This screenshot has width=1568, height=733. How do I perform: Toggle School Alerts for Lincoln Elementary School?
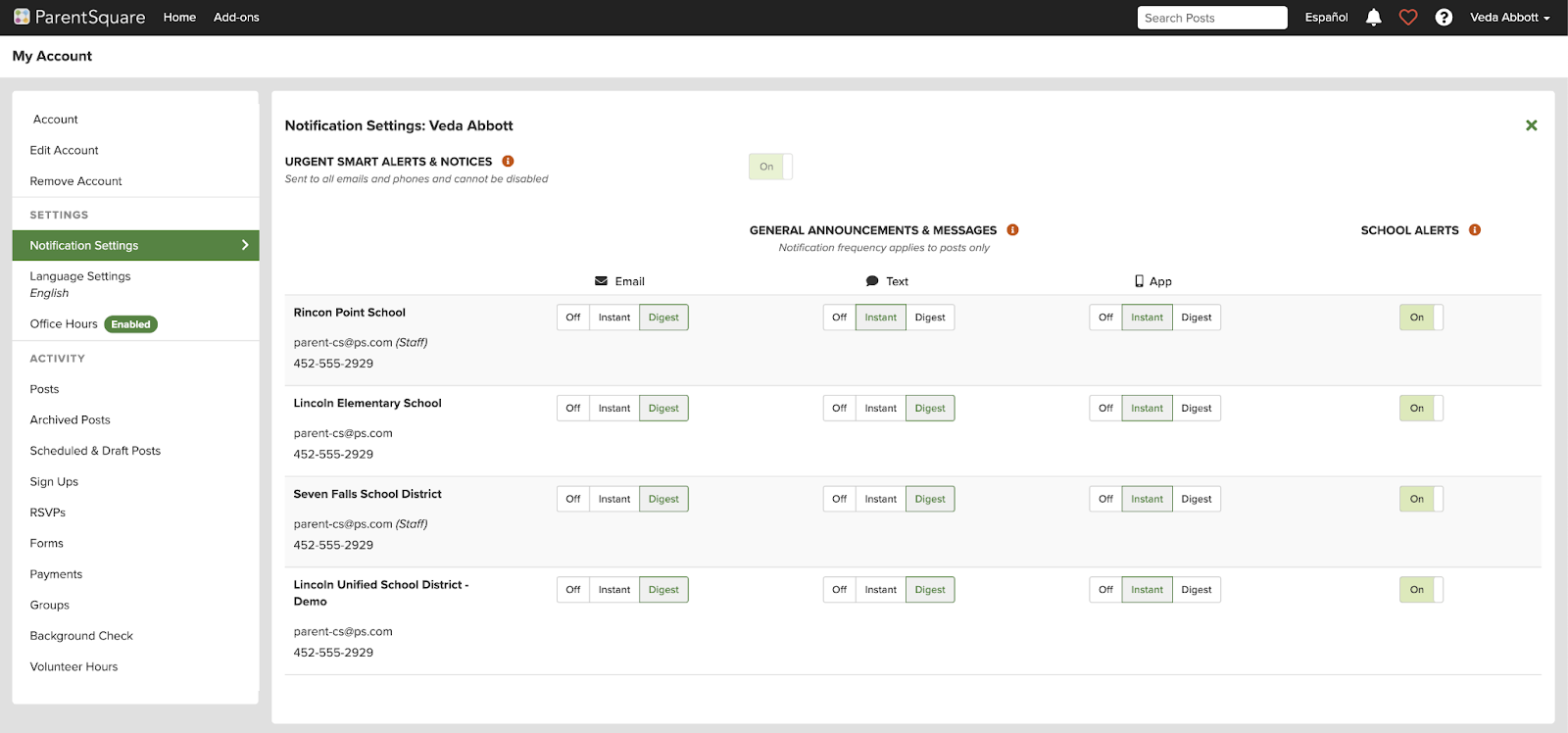[1421, 409]
